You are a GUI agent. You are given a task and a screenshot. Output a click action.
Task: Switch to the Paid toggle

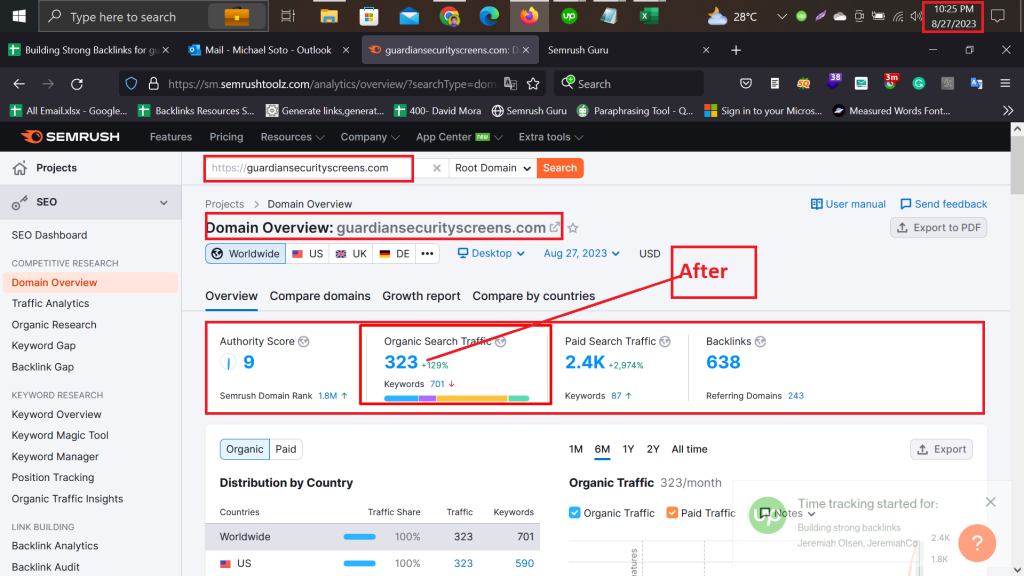[286, 449]
